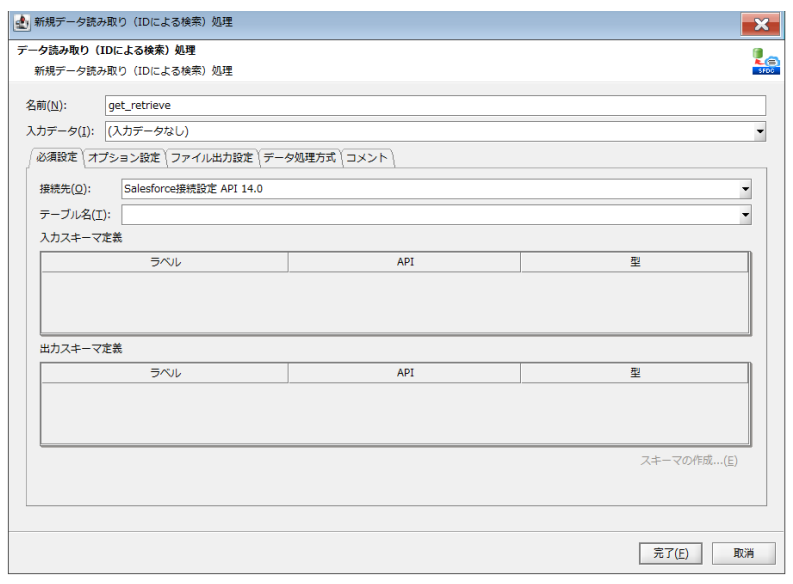Open the 入力データ dropdown
Image resolution: width=793 pixels, height=584 pixels.
(x=759, y=131)
